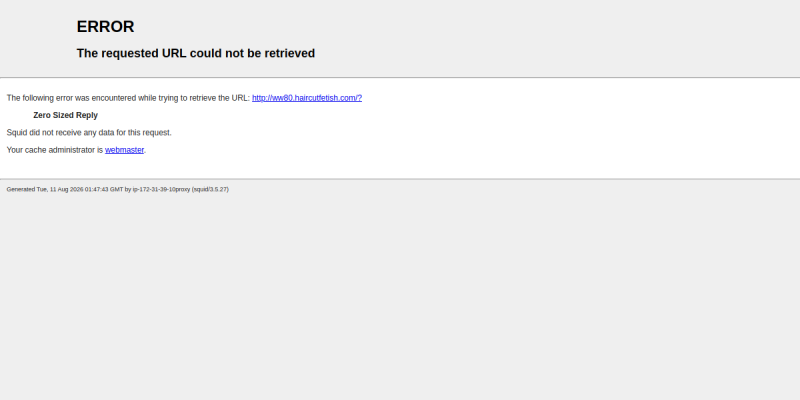
Task: Click the word 'Reply' in the error name
Action: pos(87,115)
